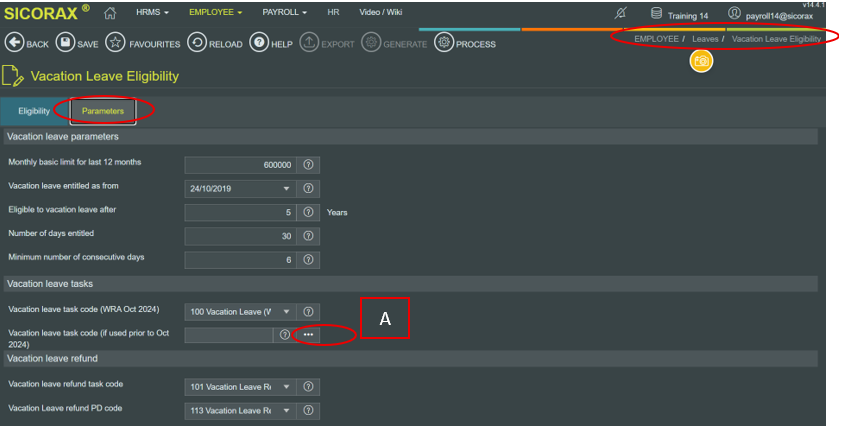
Task: Open the ellipsis lookup for prior task code
Action: [x=308, y=335]
